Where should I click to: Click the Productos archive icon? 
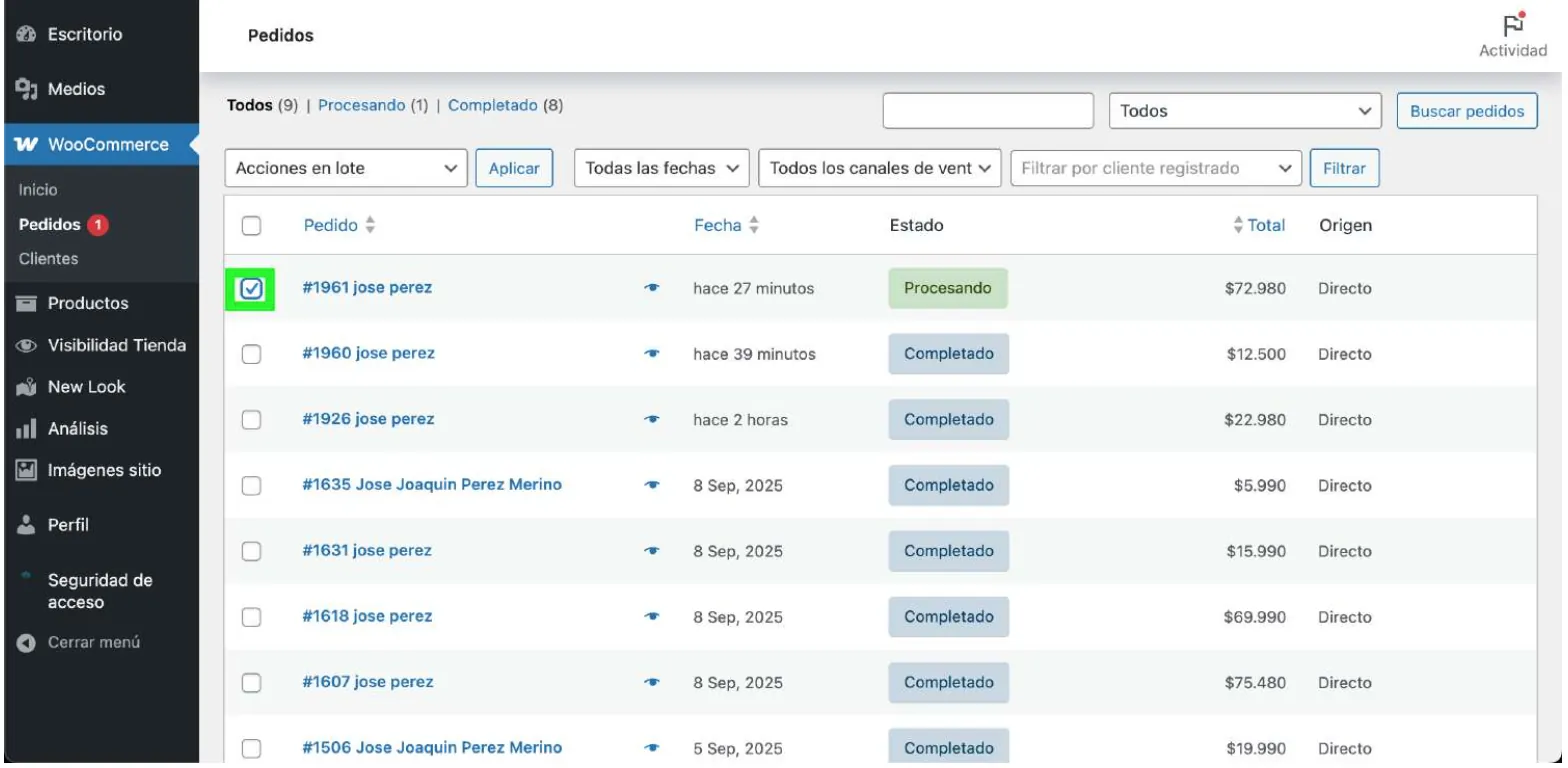[27, 303]
